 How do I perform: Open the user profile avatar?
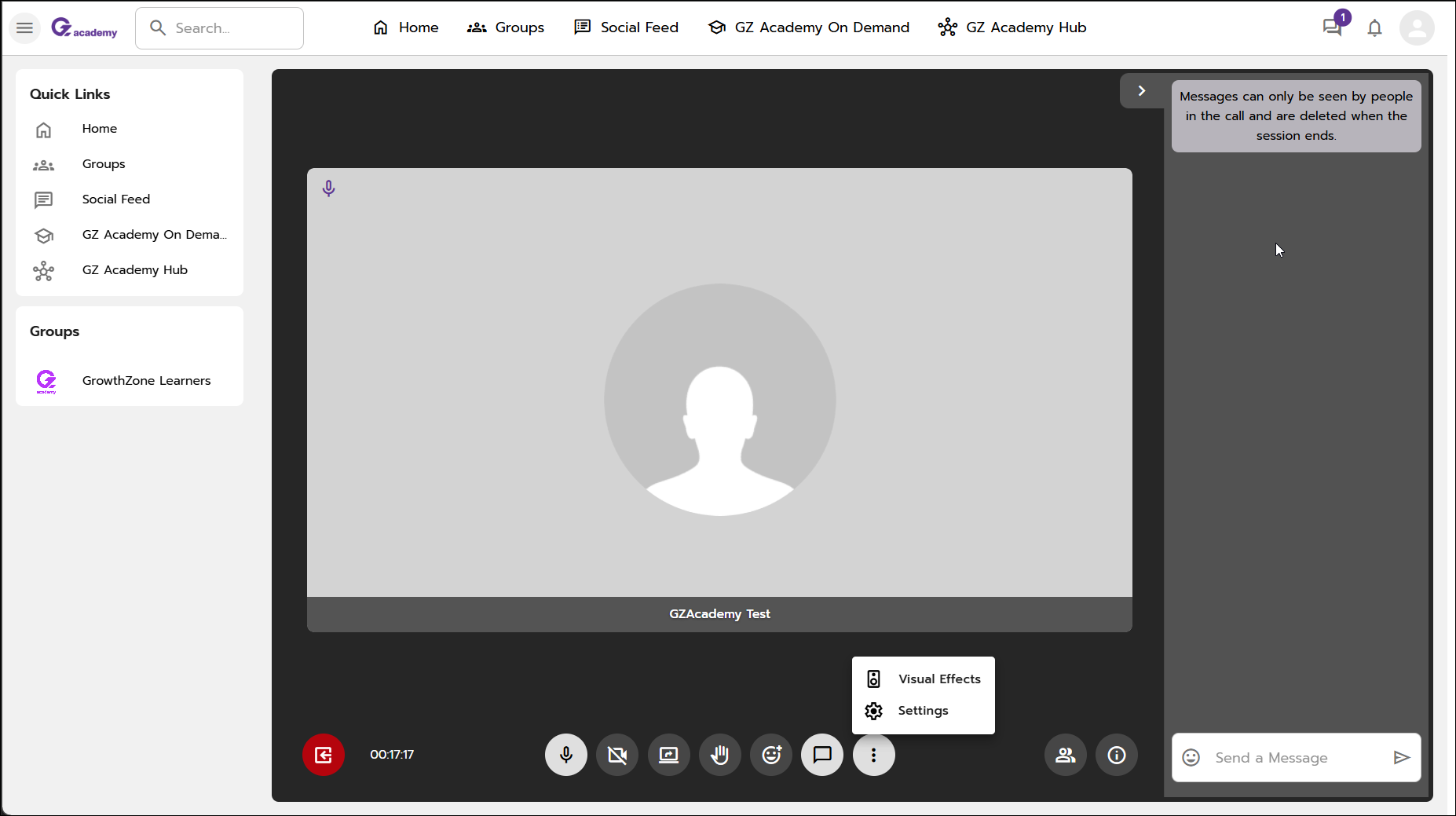tap(1417, 28)
